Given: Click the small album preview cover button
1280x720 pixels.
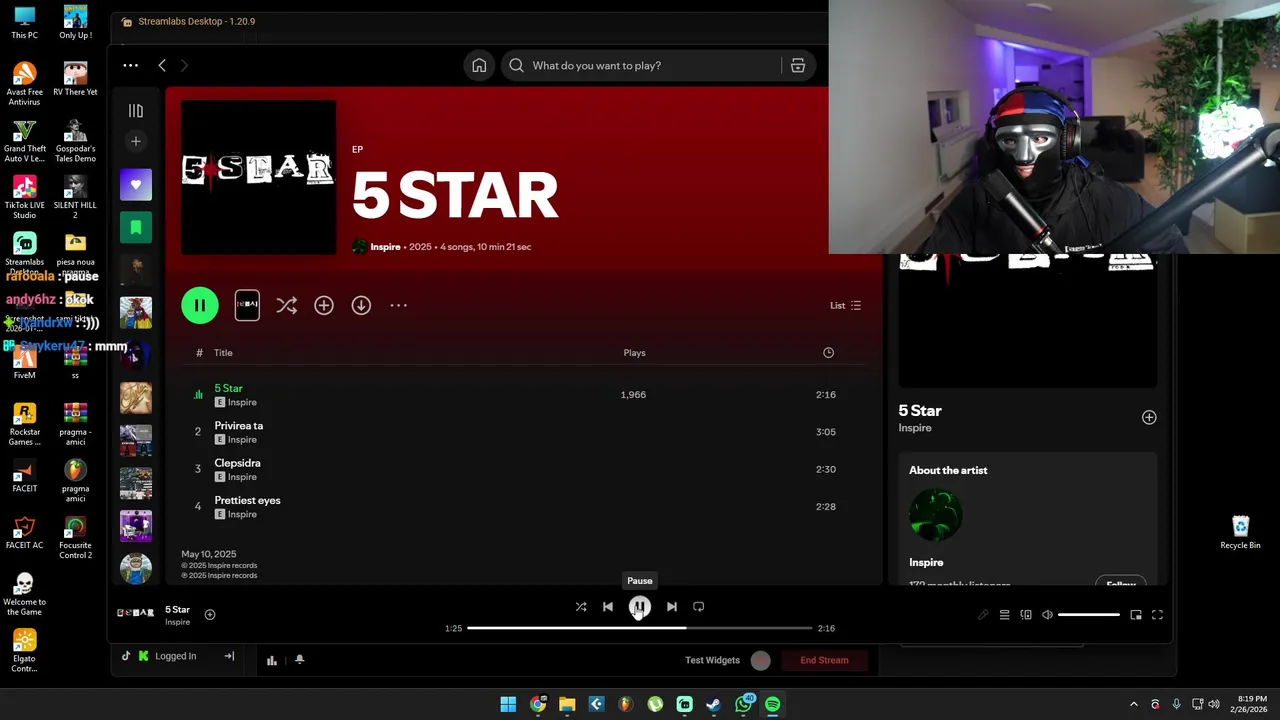Looking at the screenshot, I should [247, 306].
